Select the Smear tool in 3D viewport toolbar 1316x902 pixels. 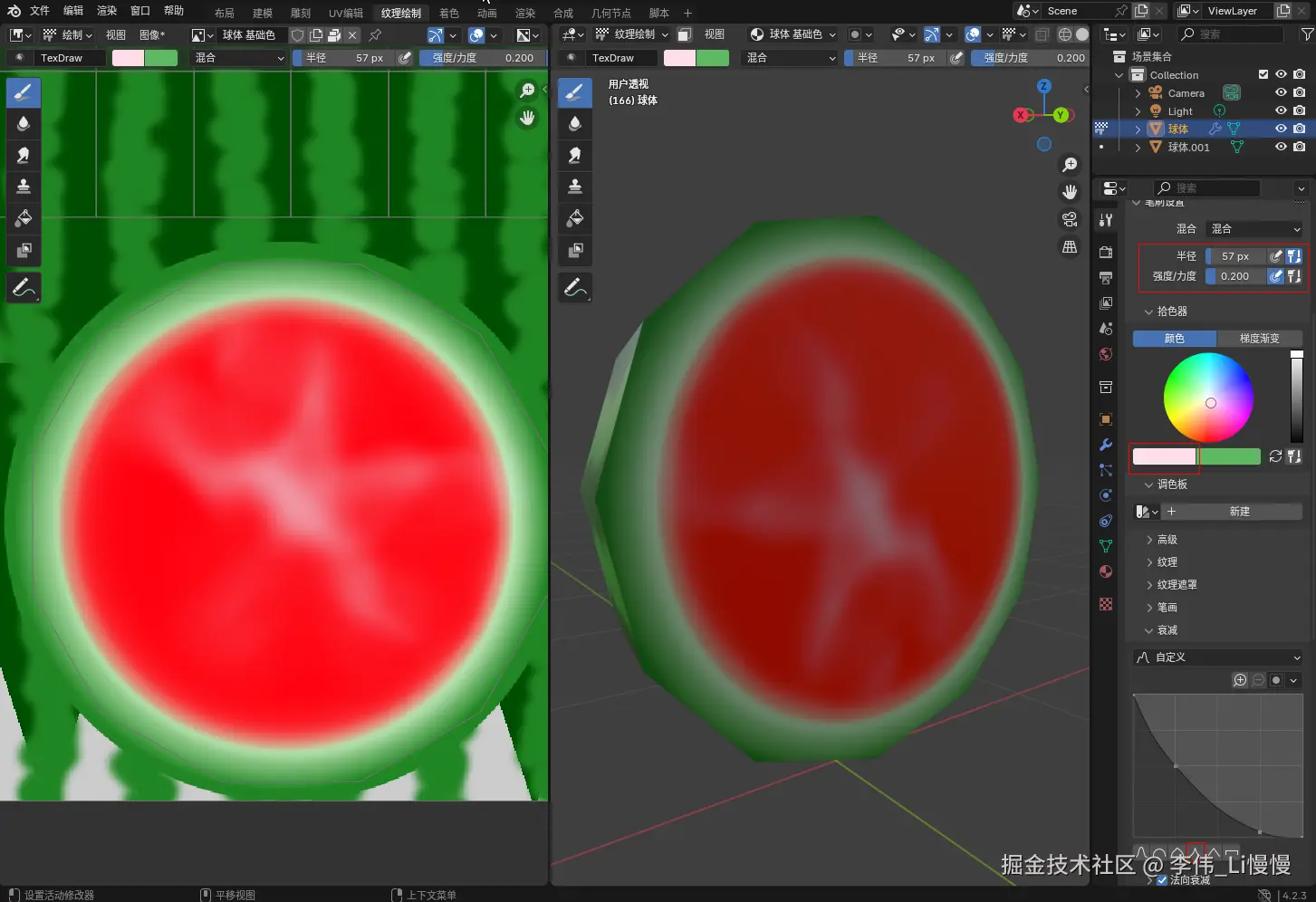pos(575,155)
